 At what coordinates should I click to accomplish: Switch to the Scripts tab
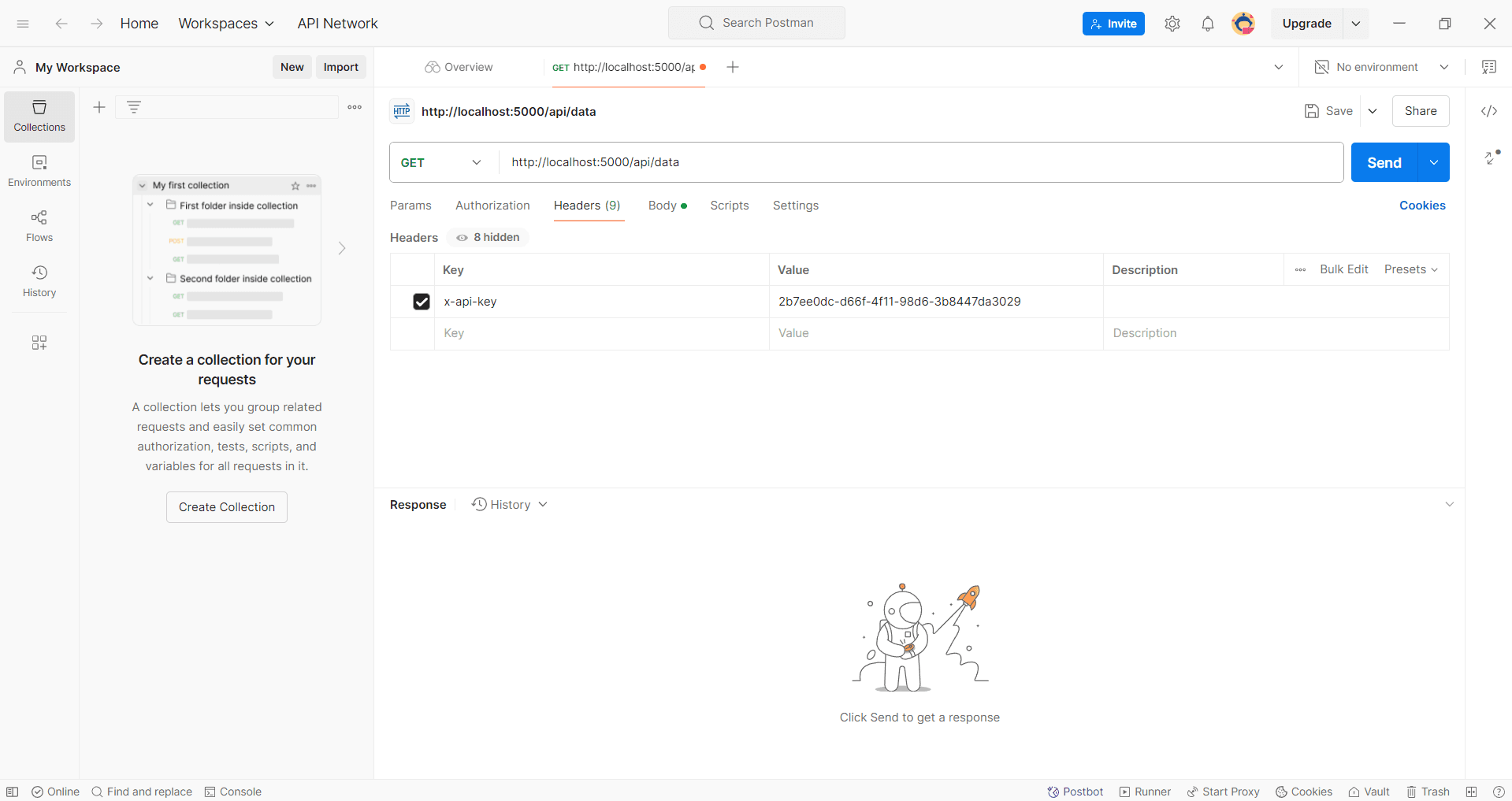coord(729,206)
